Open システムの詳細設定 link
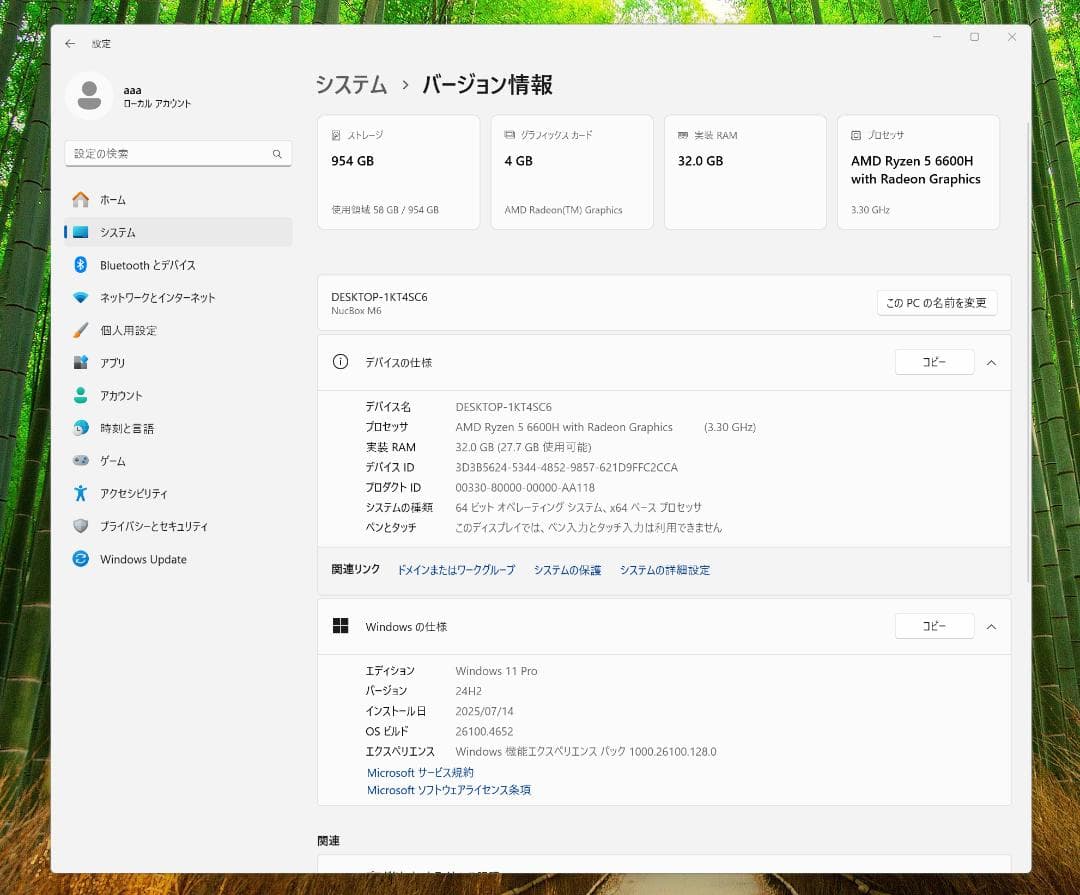 [x=664, y=570]
